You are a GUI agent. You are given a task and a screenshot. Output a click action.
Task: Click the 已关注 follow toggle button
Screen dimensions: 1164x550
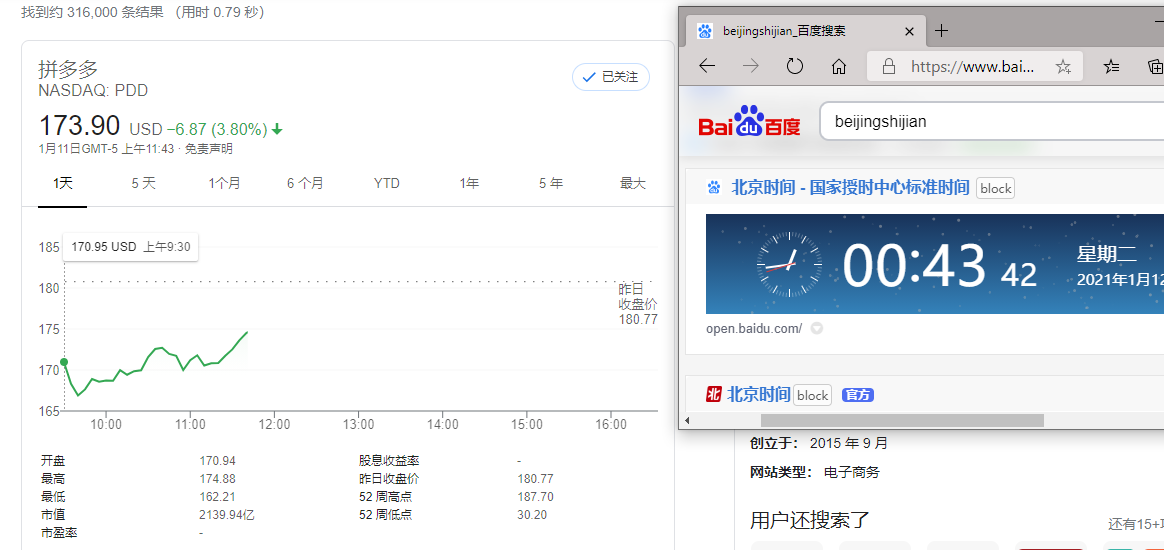coord(611,77)
